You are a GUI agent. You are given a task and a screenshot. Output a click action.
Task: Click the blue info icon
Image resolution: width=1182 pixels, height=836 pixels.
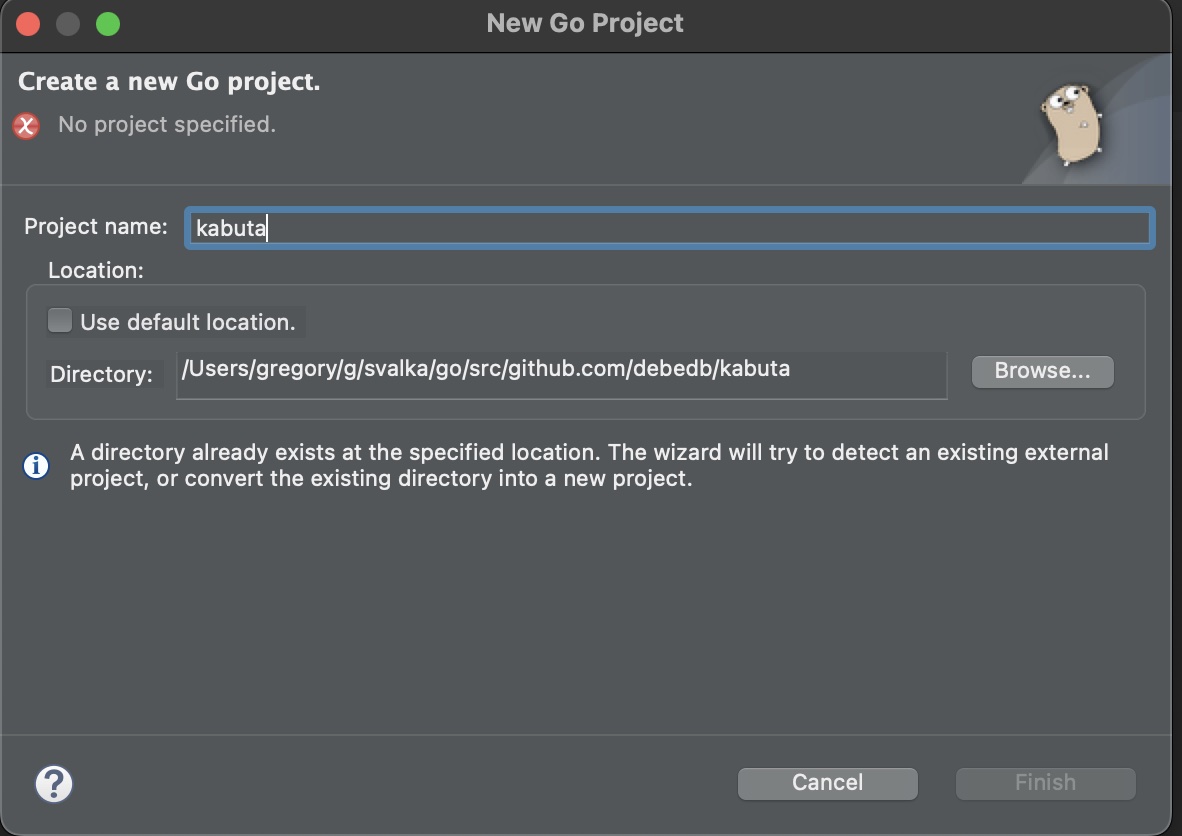tap(36, 466)
